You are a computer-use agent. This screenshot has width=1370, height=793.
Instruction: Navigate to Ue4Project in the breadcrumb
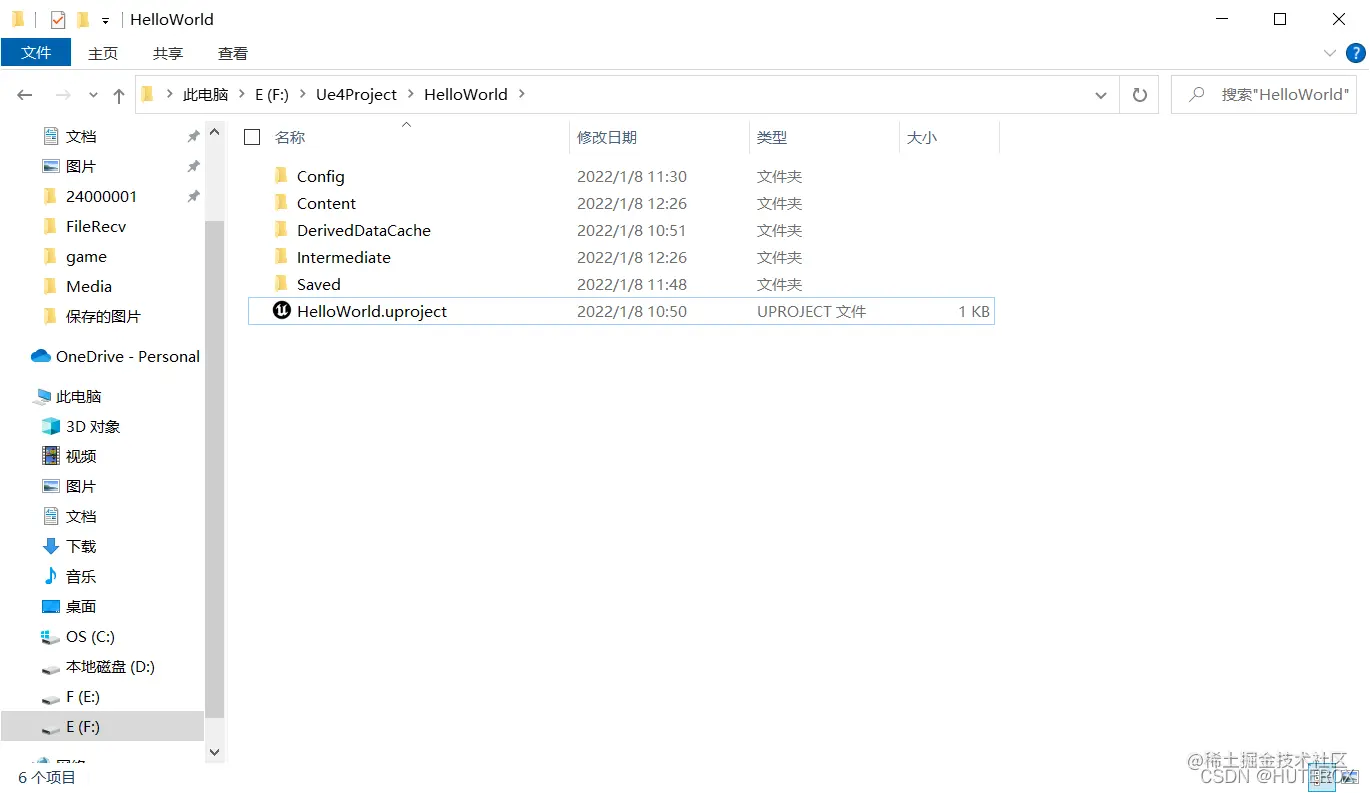357,94
